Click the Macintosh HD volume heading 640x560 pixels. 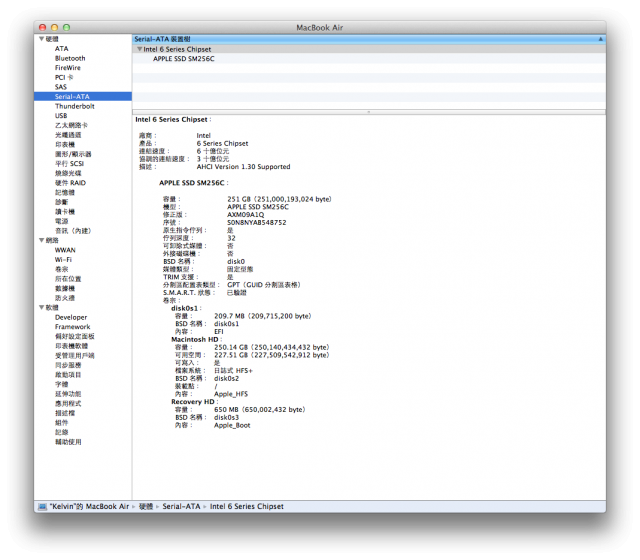click(195, 340)
